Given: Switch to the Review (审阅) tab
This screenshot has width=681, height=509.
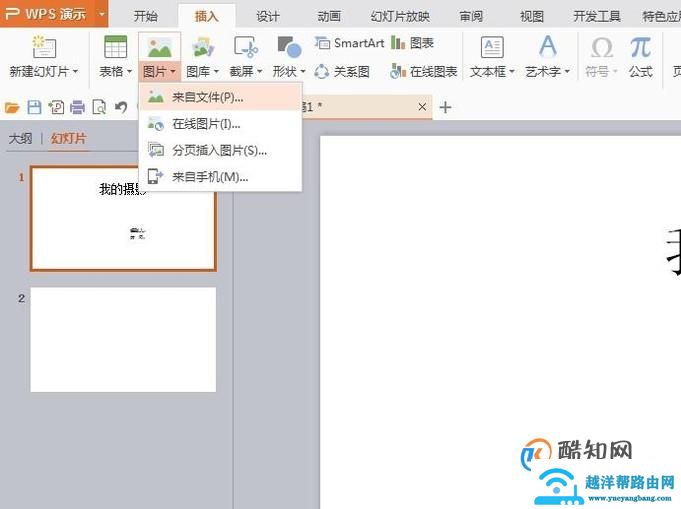Looking at the screenshot, I should tap(471, 16).
